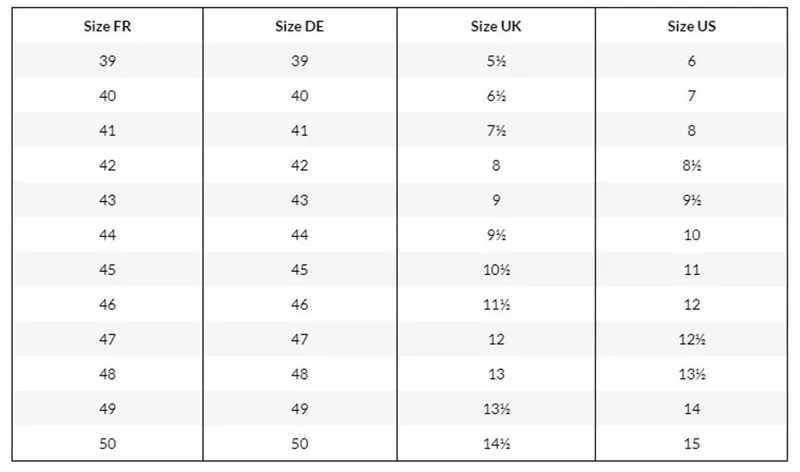The image size is (800, 472).
Task: Click US size 8½ cell
Action: 691,165
